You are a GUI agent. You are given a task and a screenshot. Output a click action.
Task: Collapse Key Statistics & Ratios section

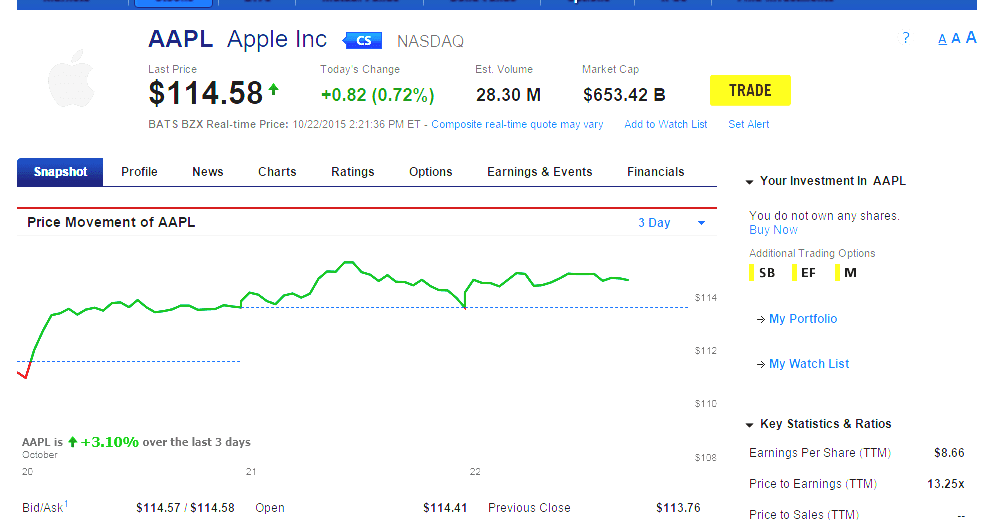(x=750, y=425)
